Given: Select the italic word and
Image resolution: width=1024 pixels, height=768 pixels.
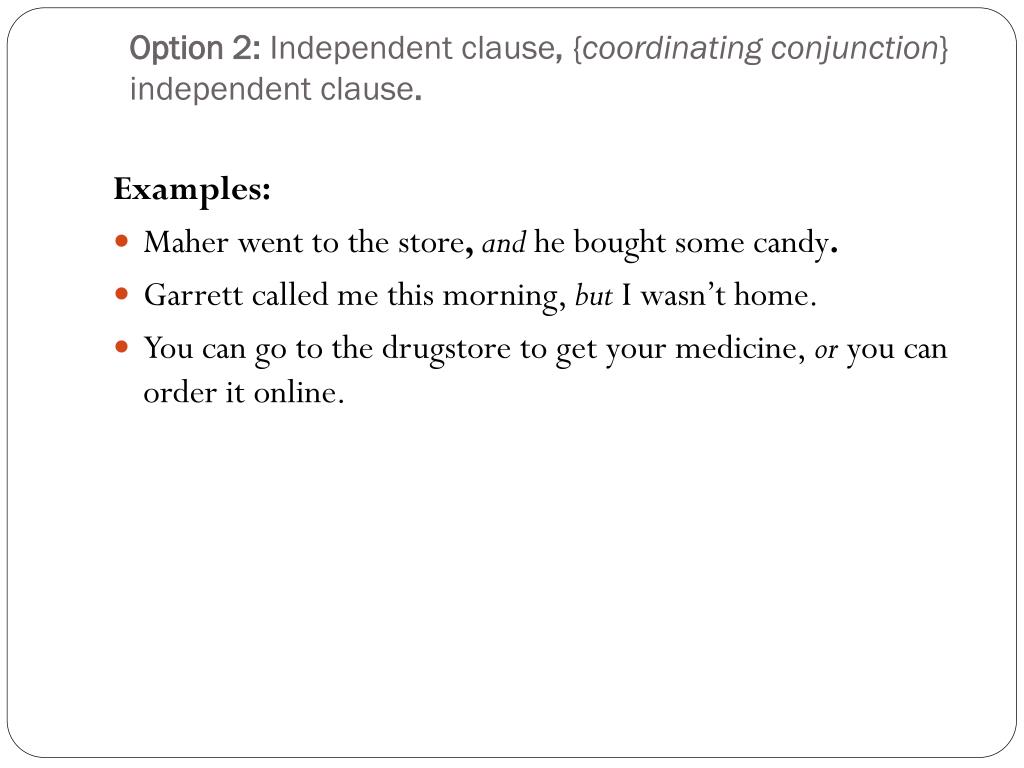Looking at the screenshot, I should point(504,244).
